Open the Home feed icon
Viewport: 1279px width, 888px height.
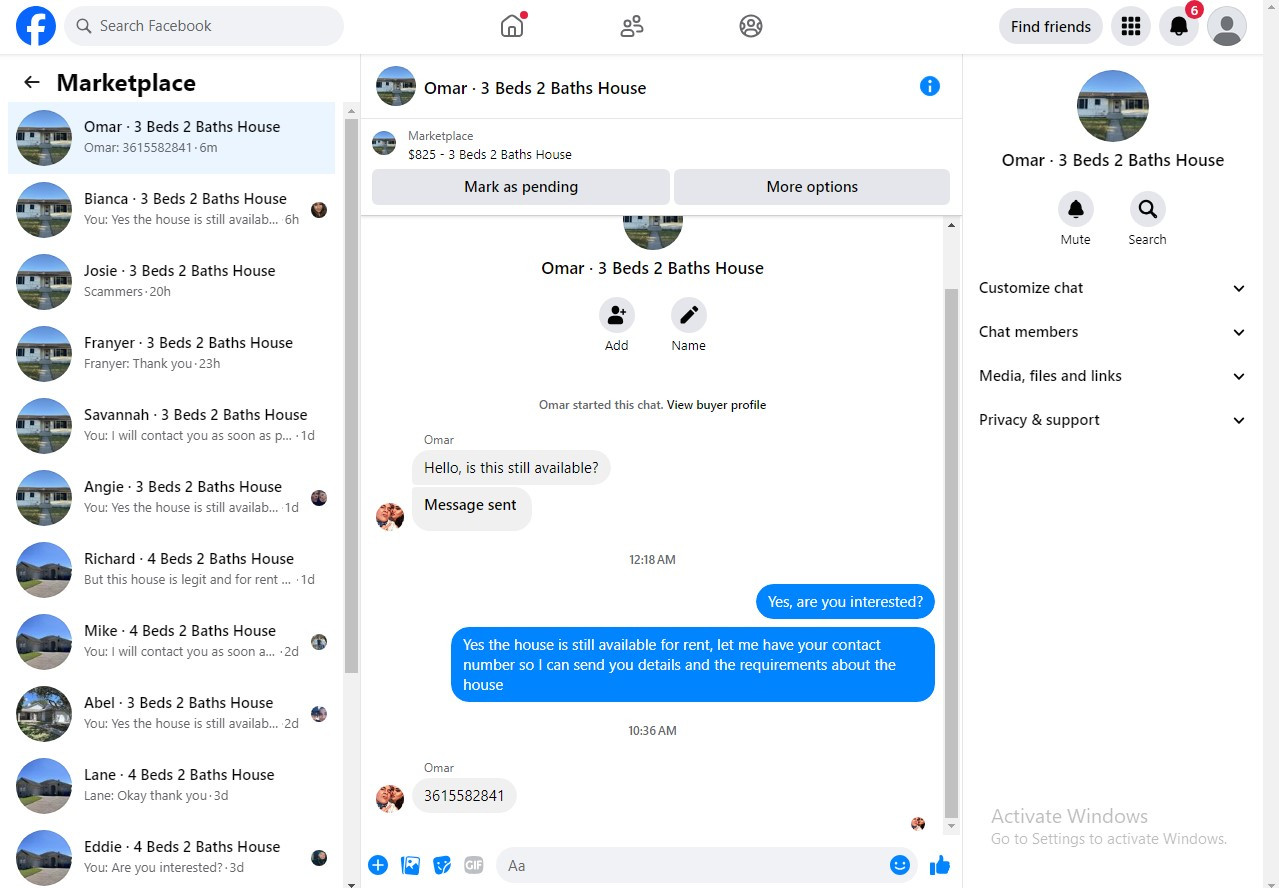click(x=512, y=26)
